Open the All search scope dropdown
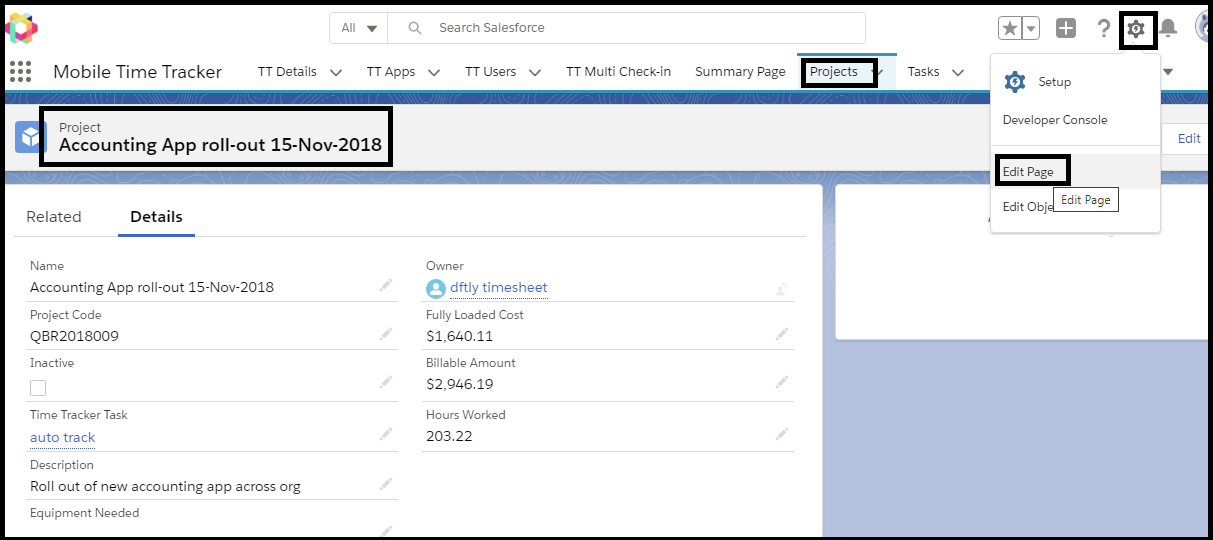 [x=358, y=28]
